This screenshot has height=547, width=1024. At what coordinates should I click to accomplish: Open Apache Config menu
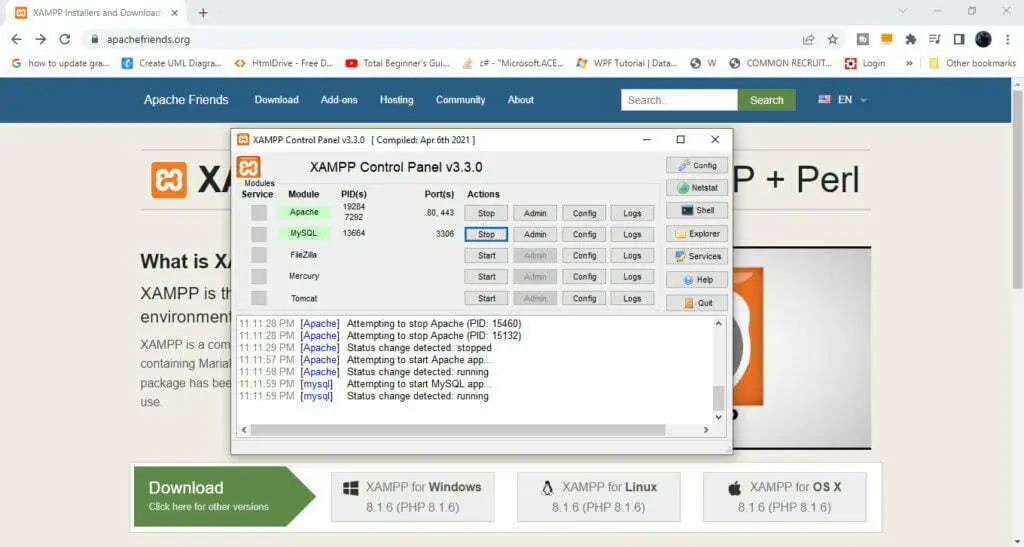[584, 213]
